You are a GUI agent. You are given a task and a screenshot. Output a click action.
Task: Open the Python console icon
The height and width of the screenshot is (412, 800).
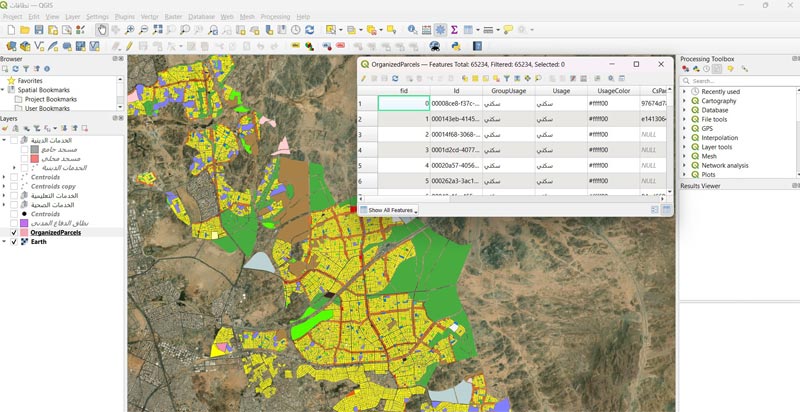click(456, 46)
